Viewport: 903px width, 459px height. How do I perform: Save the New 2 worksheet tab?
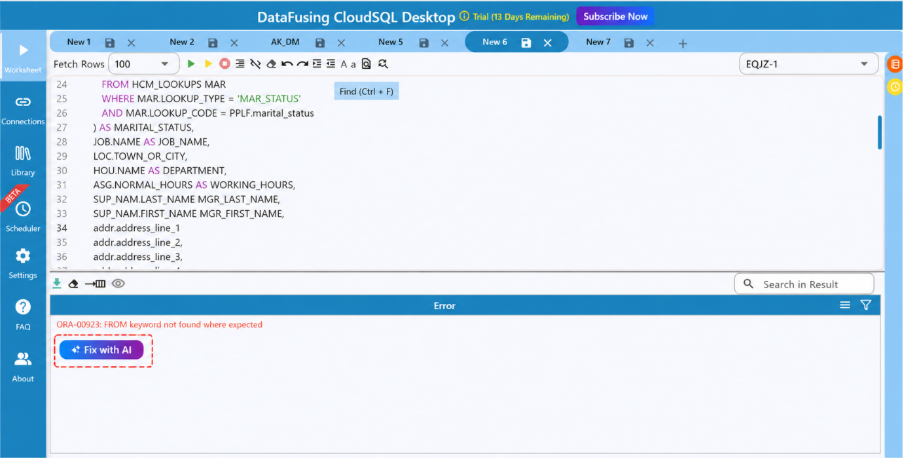click(213, 43)
